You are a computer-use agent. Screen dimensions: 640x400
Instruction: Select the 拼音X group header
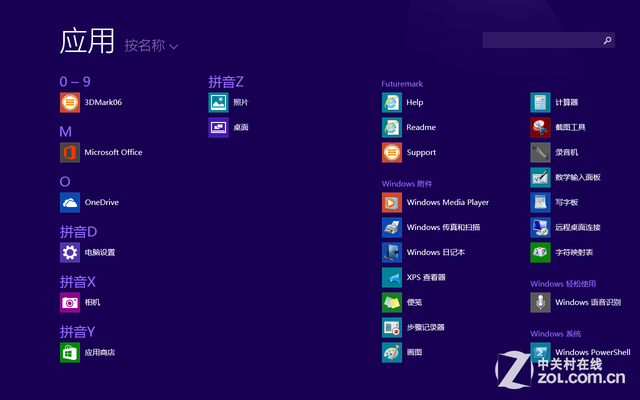(x=78, y=282)
